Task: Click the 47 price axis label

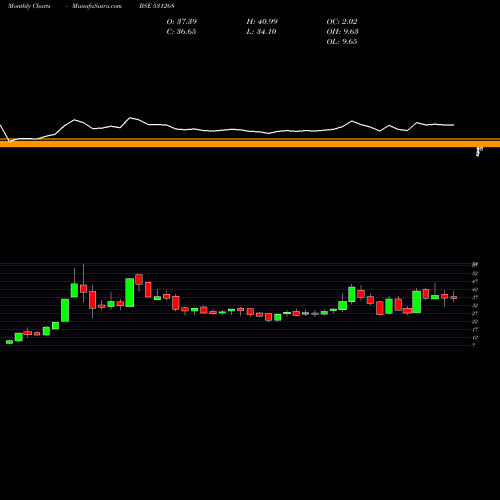Action: click(x=475, y=281)
